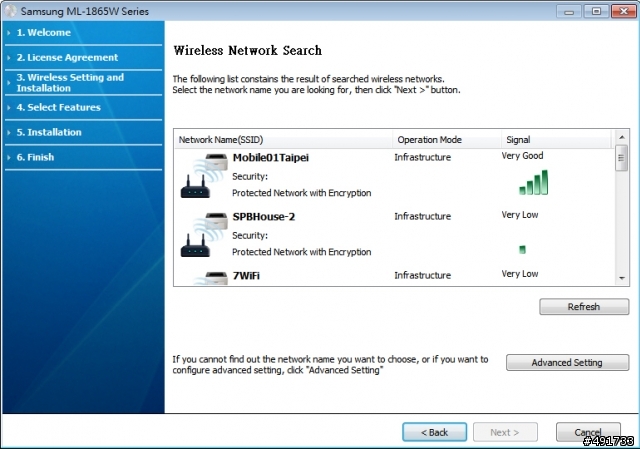The width and height of the screenshot is (640, 449).
Task: Maximize the Samsung ML-1865W Series window
Action: tap(596, 11)
